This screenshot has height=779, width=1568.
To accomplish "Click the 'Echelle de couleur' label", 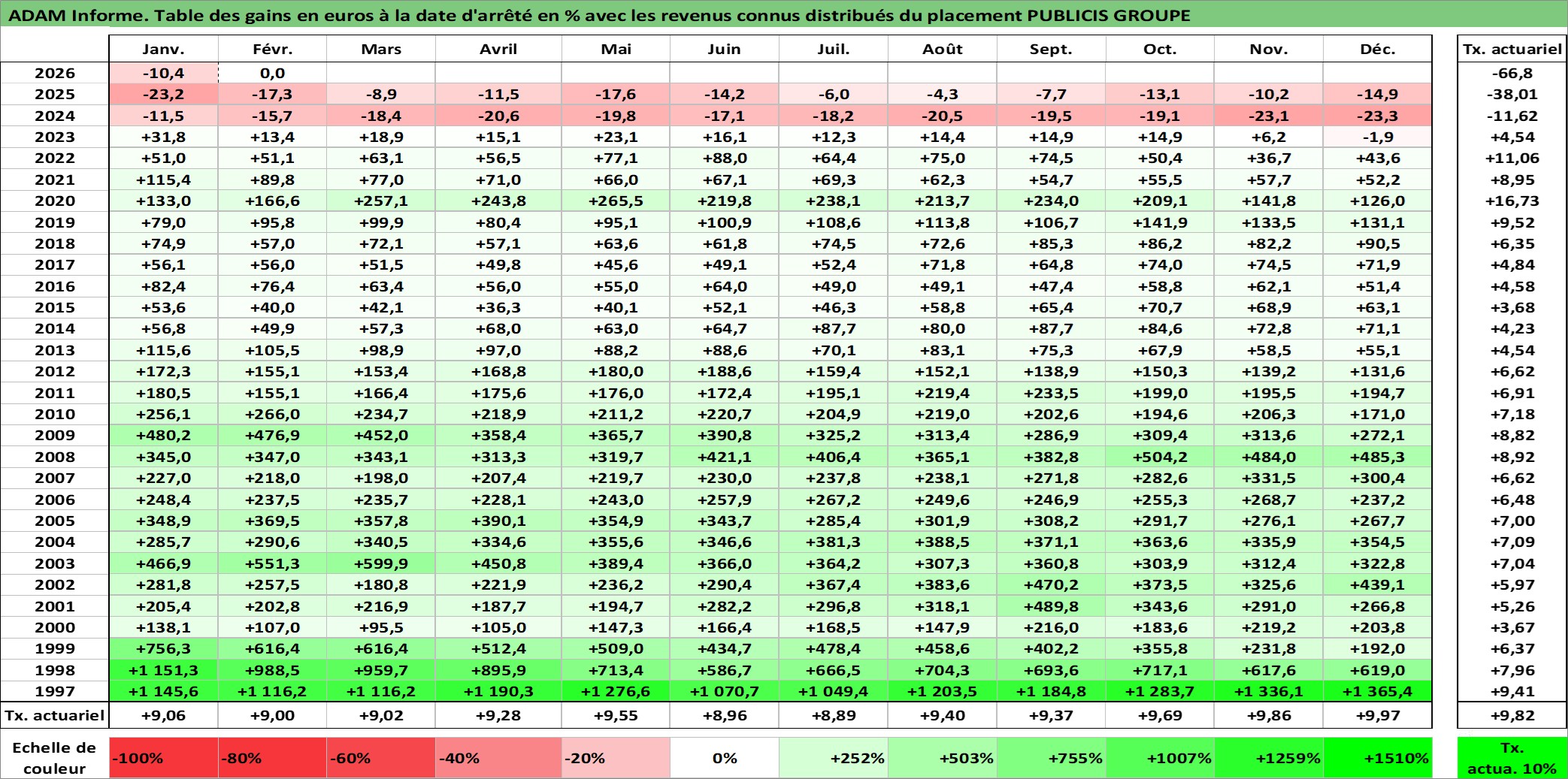I will click(55, 758).
